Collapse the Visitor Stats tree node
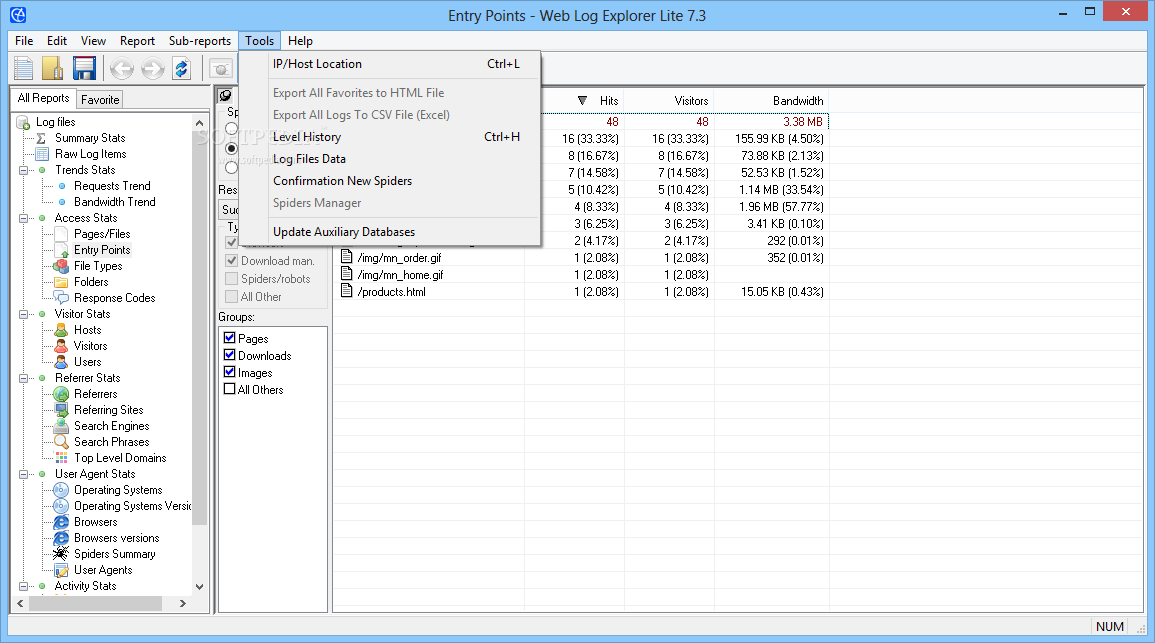 23,315
